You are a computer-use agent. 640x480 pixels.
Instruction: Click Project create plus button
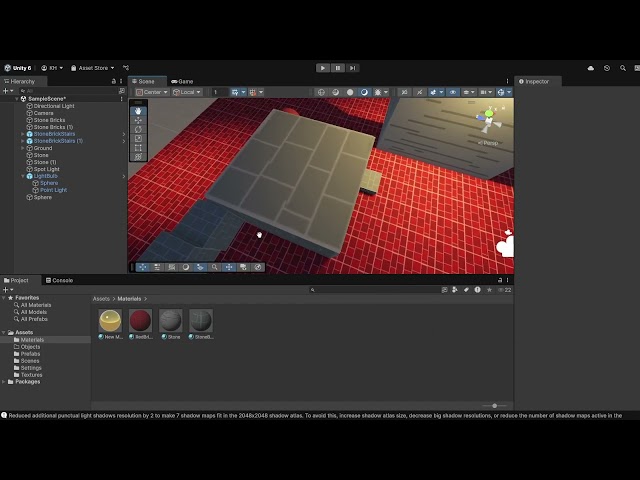pyautogui.click(x=8, y=290)
